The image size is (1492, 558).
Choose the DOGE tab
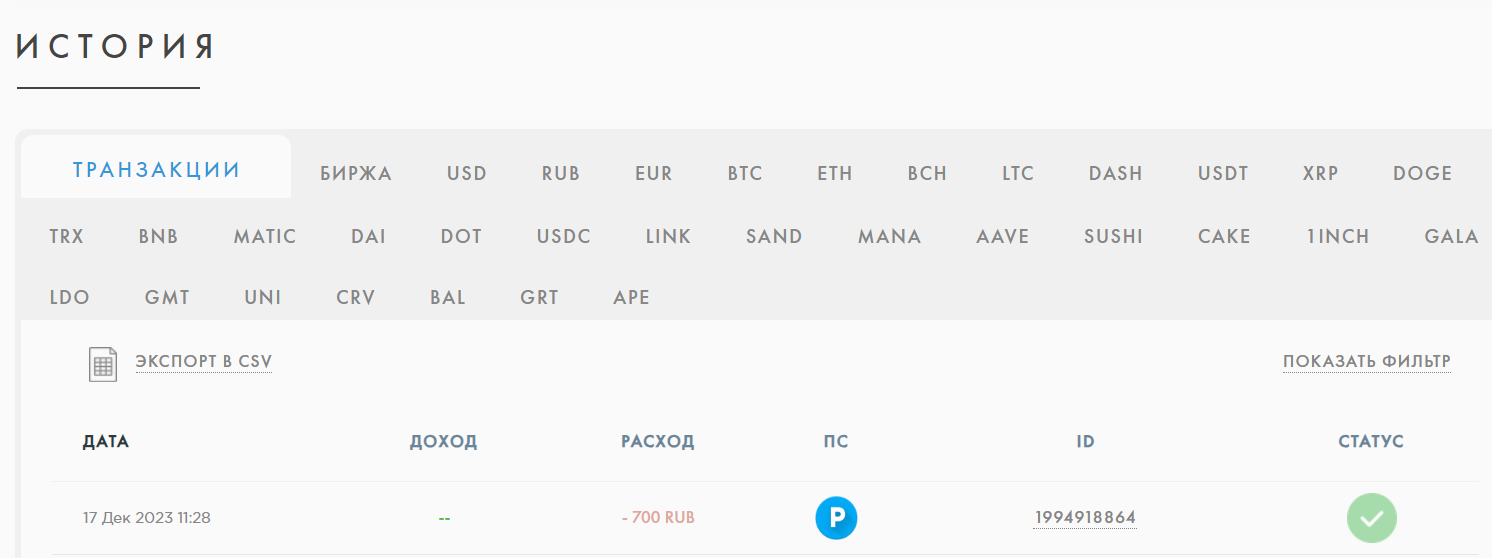[x=1422, y=174]
